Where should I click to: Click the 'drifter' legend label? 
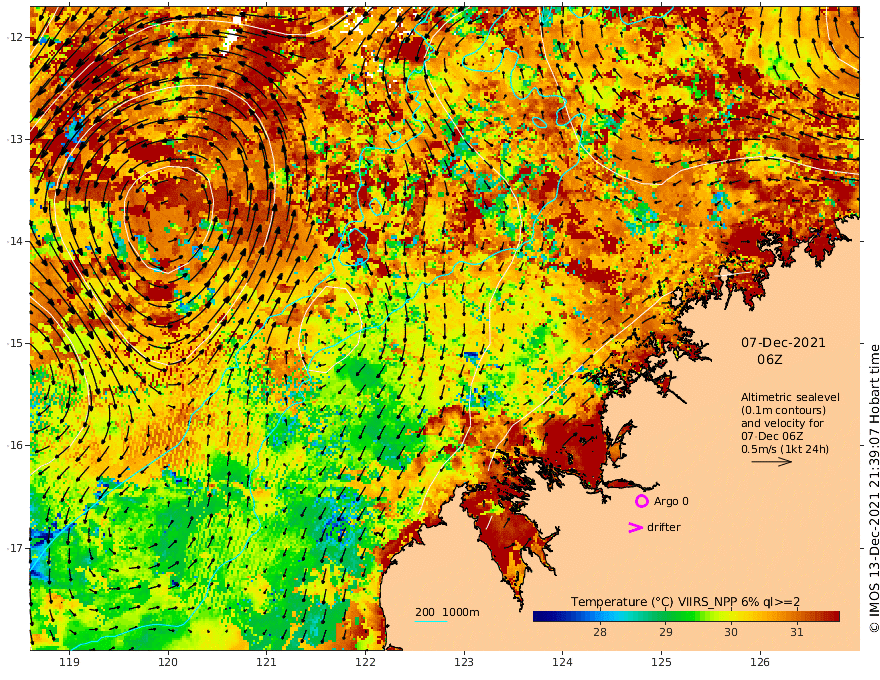point(663,527)
